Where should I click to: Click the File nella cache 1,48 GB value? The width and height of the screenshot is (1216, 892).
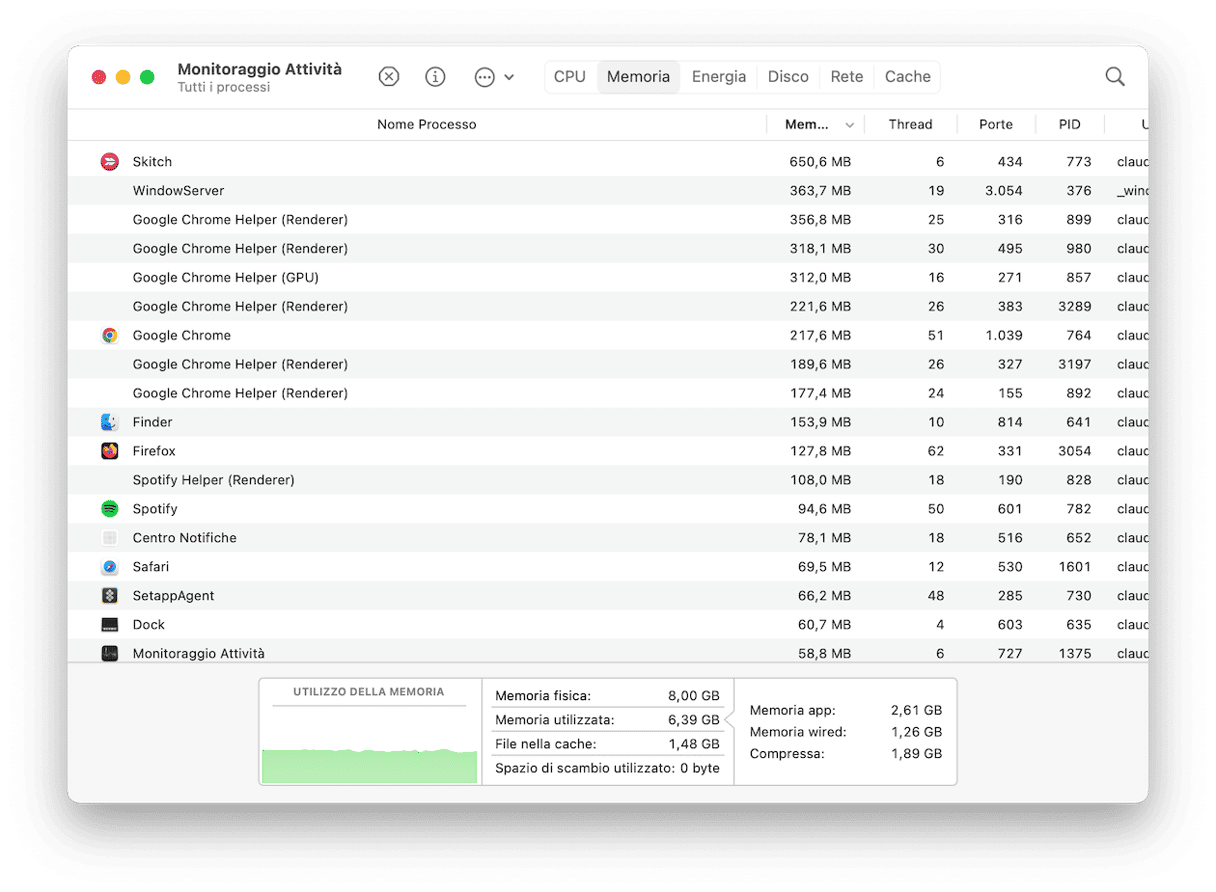click(694, 745)
